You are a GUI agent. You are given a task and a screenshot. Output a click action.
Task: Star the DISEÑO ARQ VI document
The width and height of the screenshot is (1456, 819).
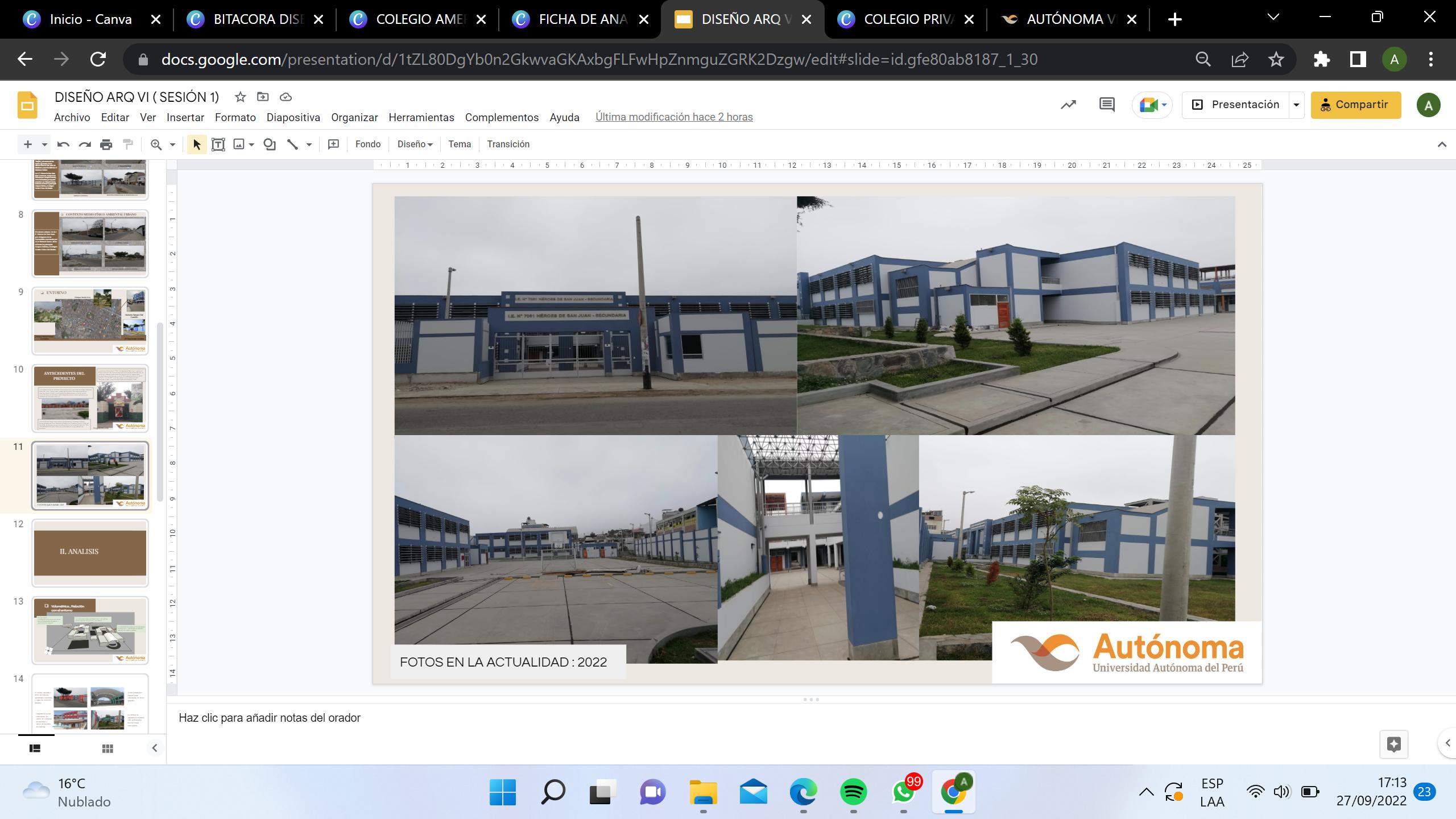point(240,97)
